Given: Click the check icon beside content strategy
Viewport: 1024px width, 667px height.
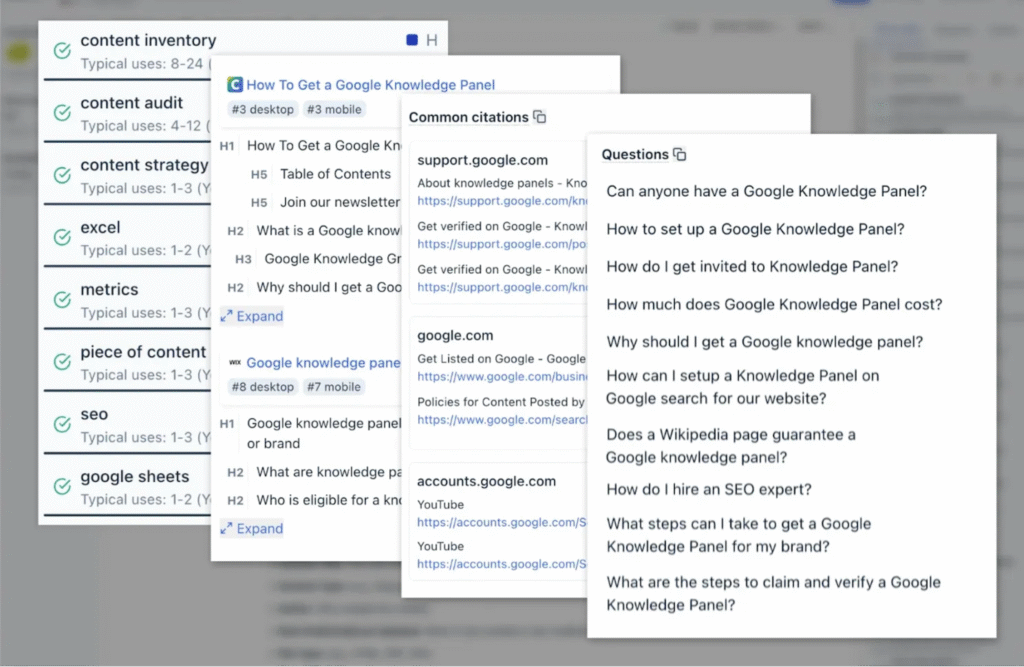Looking at the screenshot, I should point(63,175).
